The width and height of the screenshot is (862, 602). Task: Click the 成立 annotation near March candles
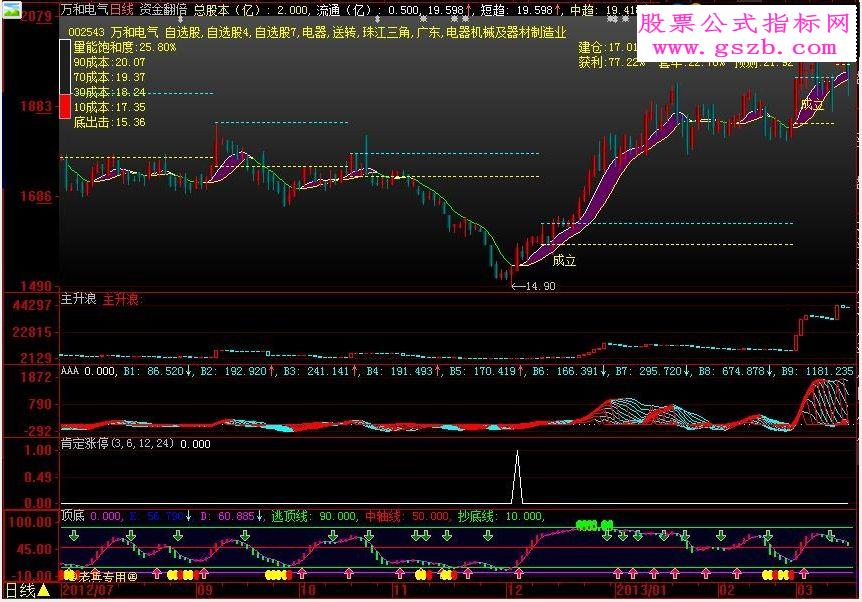pos(811,104)
